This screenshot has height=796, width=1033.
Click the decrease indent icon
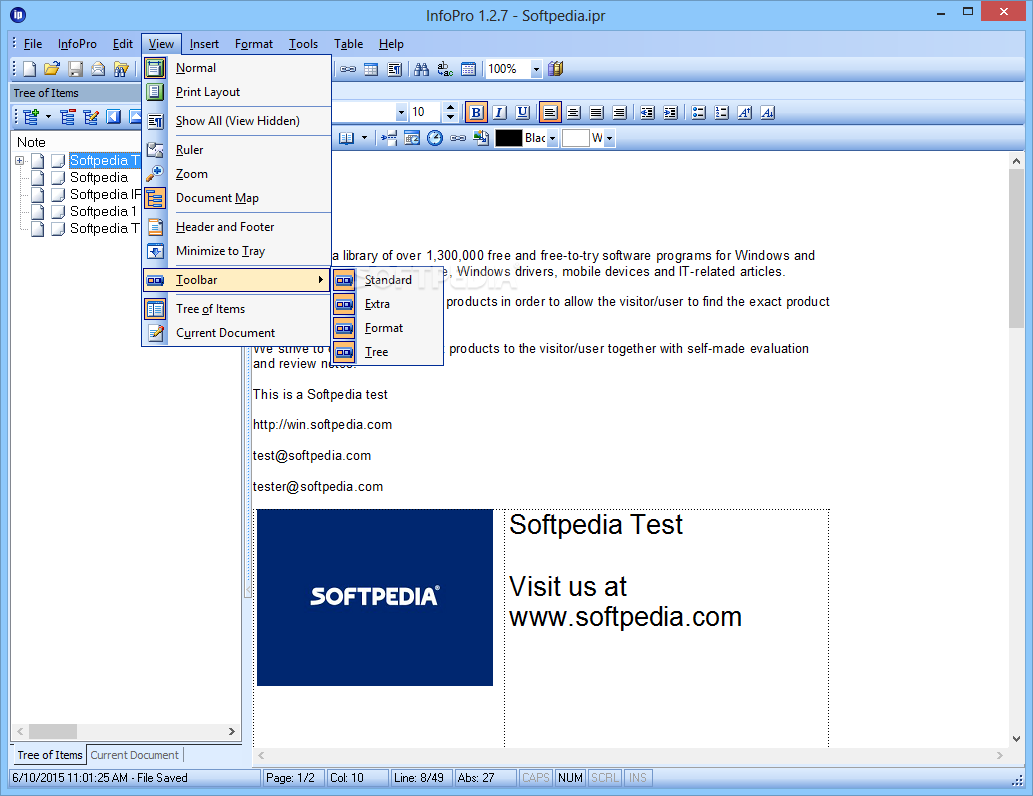point(647,113)
